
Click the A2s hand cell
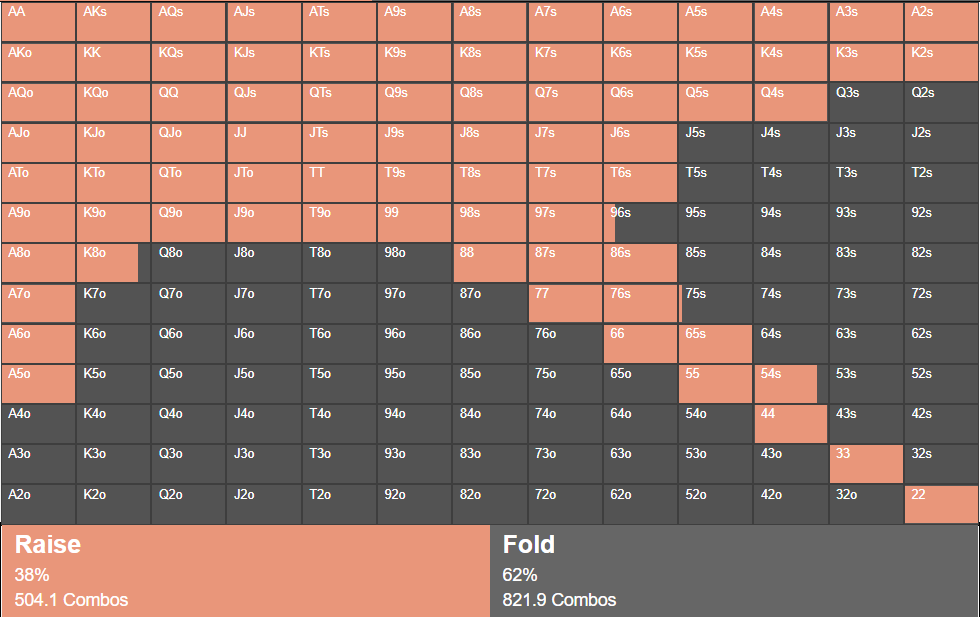point(941,21)
